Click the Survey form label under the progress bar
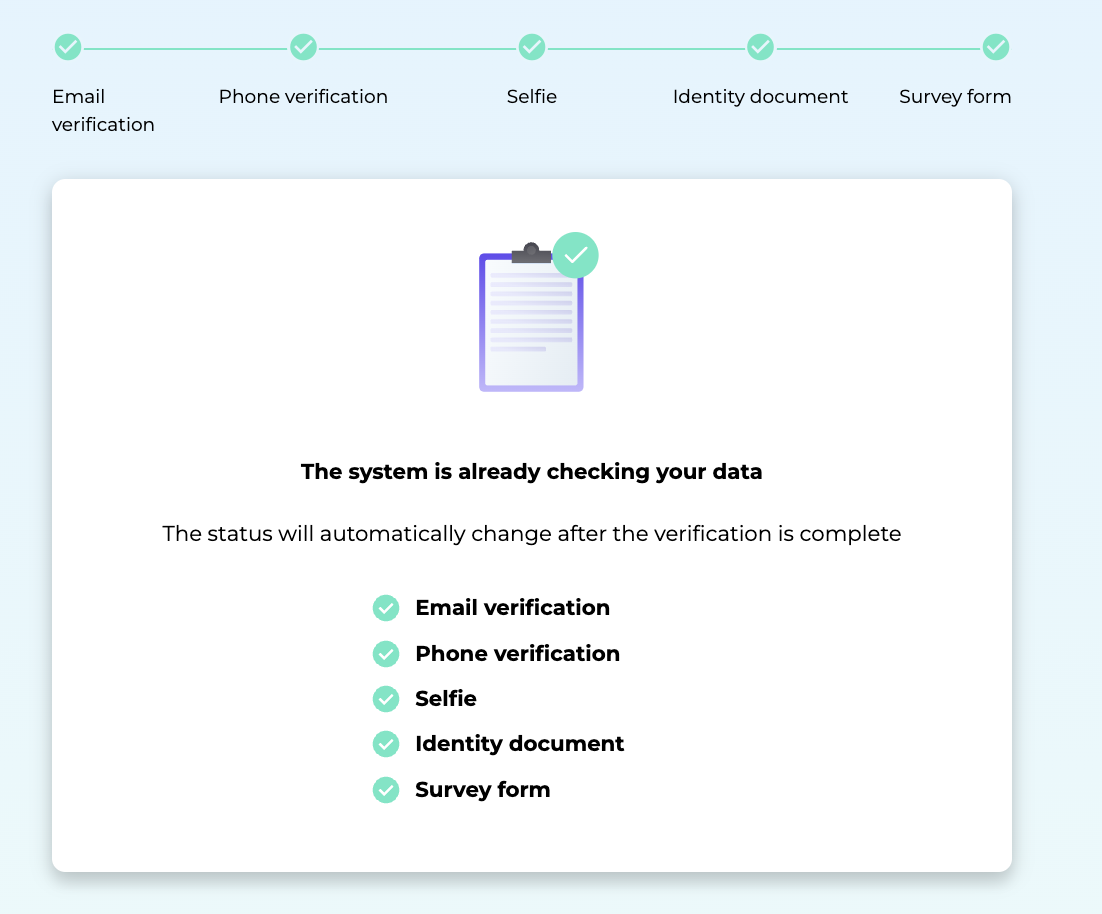Image resolution: width=1102 pixels, height=914 pixels. 955,97
